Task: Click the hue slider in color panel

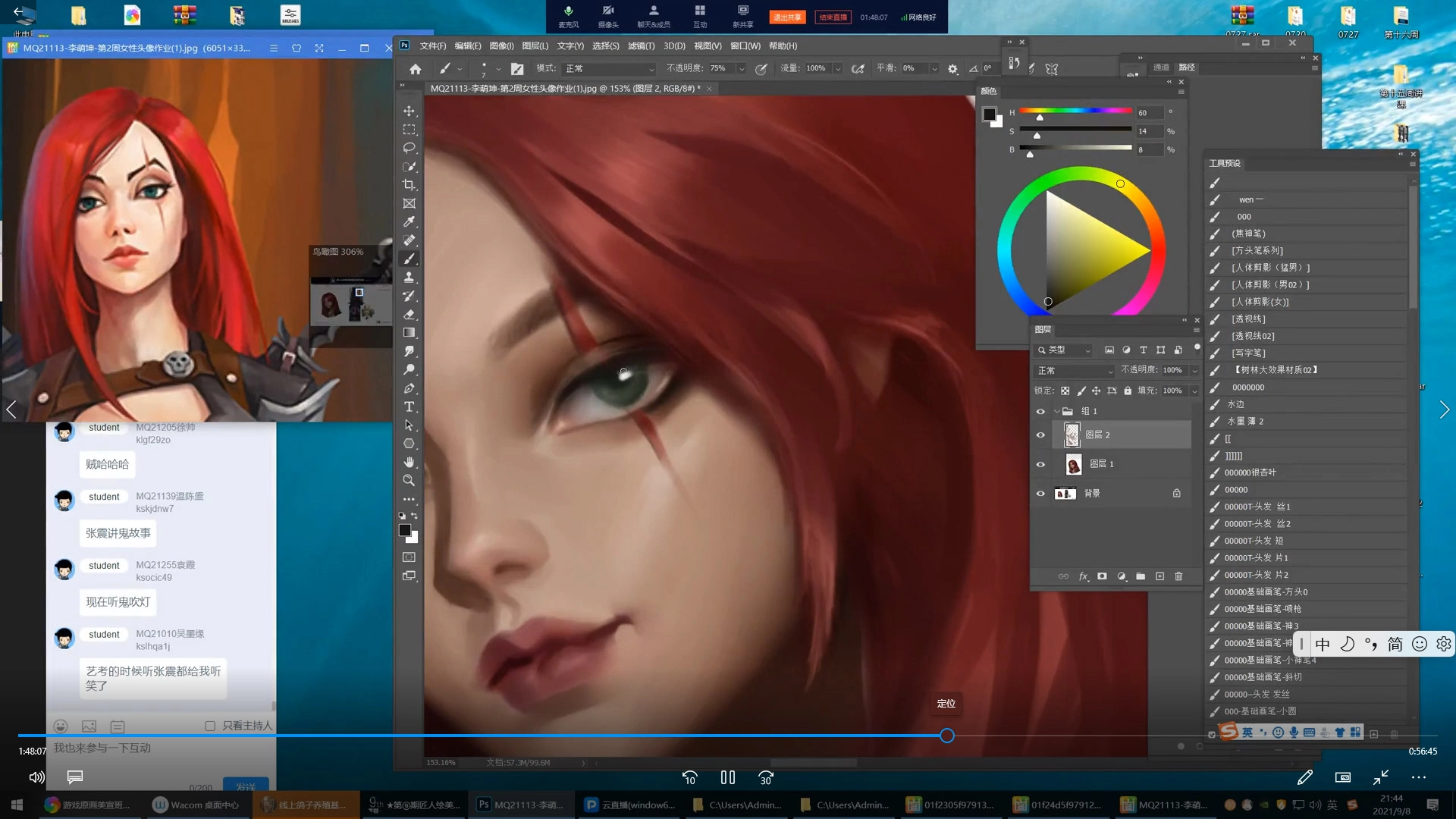Action: [1075, 111]
